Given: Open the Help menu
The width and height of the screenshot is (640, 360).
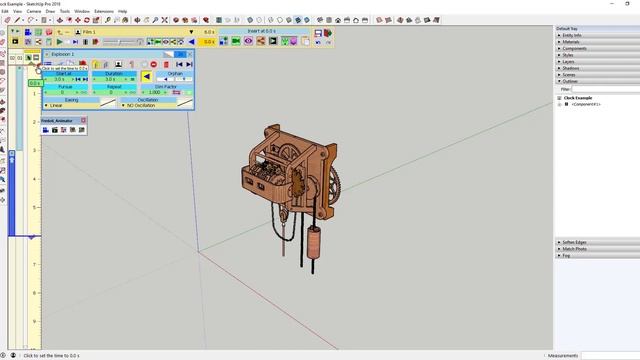Looking at the screenshot, I should tap(122, 11).
